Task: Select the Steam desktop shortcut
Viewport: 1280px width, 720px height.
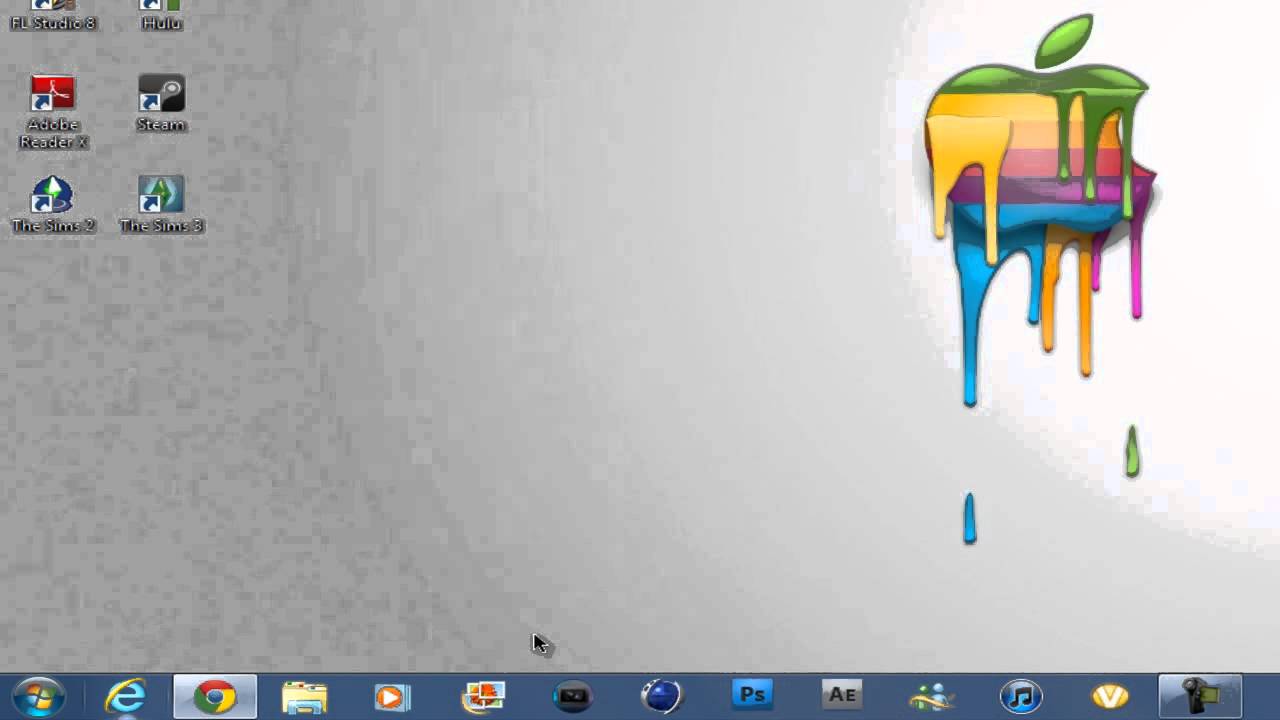Action: (161, 103)
